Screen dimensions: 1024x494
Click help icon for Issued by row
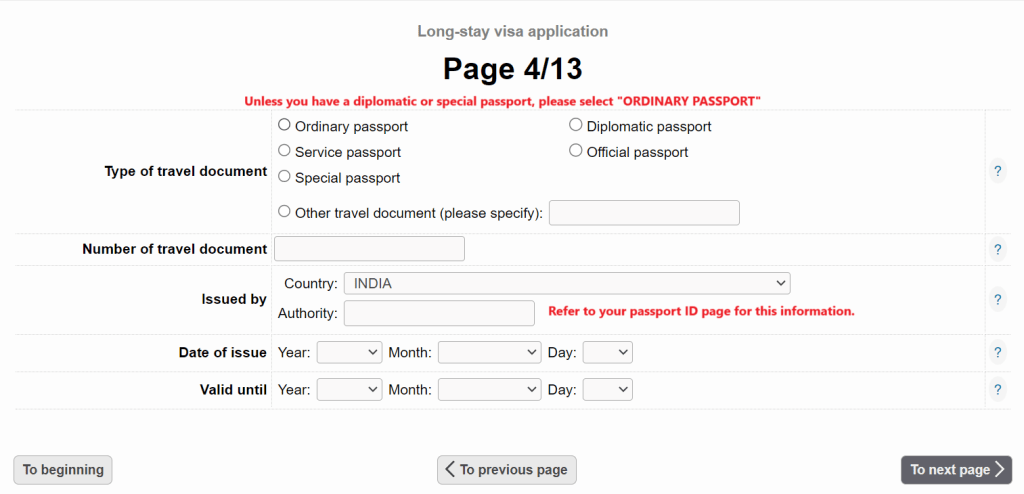point(997,299)
